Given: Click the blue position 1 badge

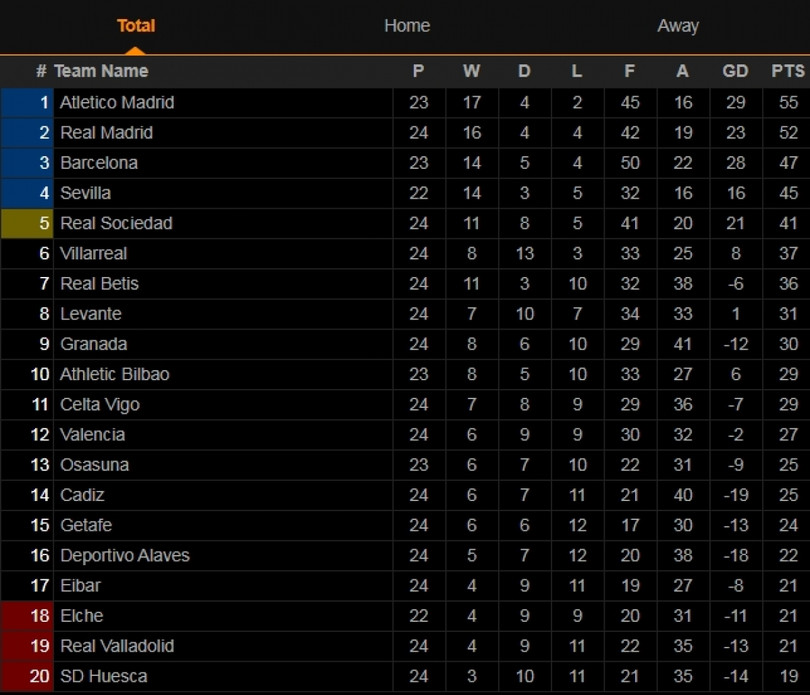Looking at the screenshot, I should click(28, 102).
